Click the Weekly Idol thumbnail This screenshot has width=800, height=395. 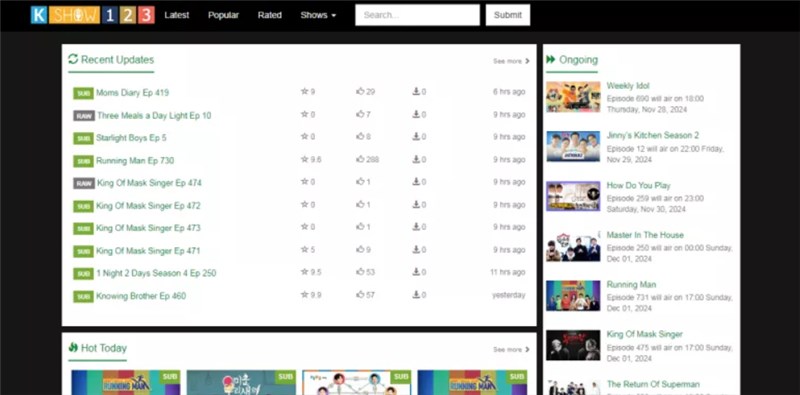pyautogui.click(x=573, y=96)
